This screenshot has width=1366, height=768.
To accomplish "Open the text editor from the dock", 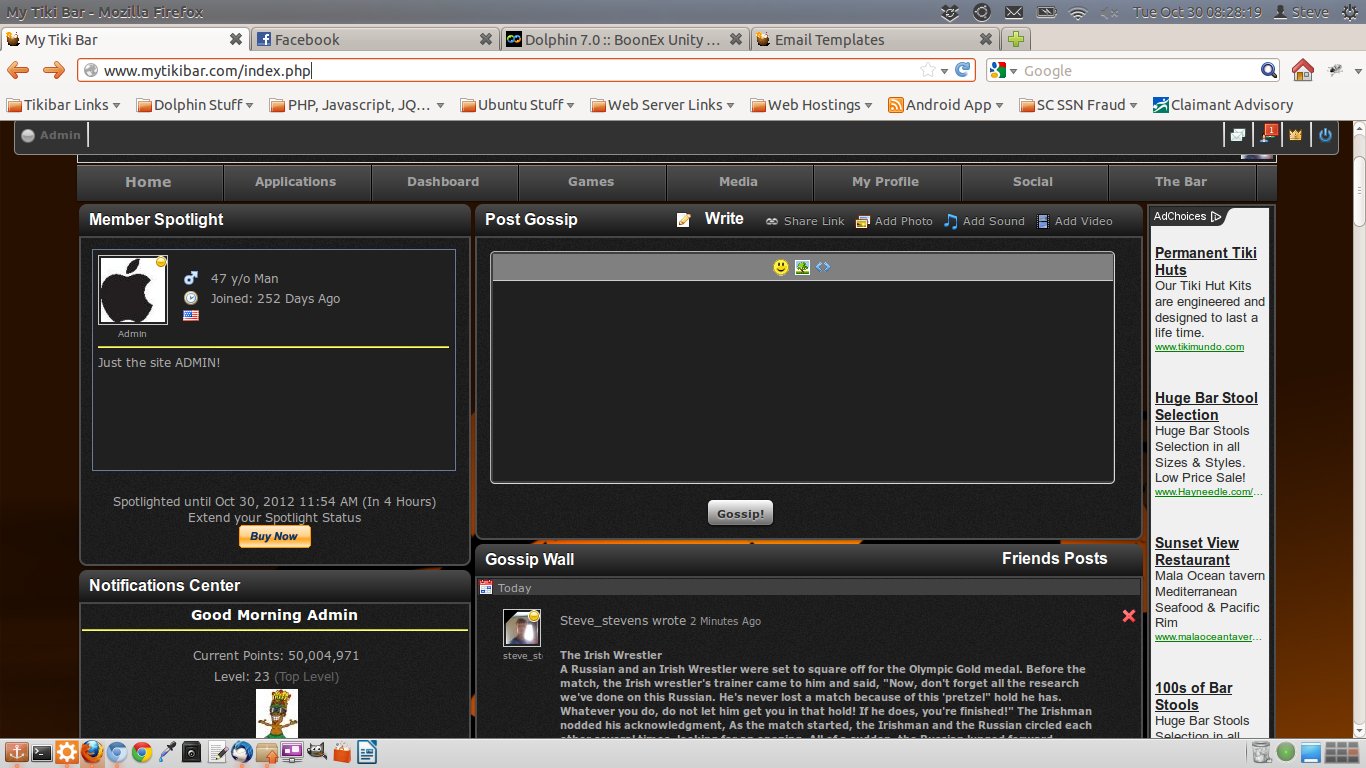I will pyautogui.click(x=217, y=753).
